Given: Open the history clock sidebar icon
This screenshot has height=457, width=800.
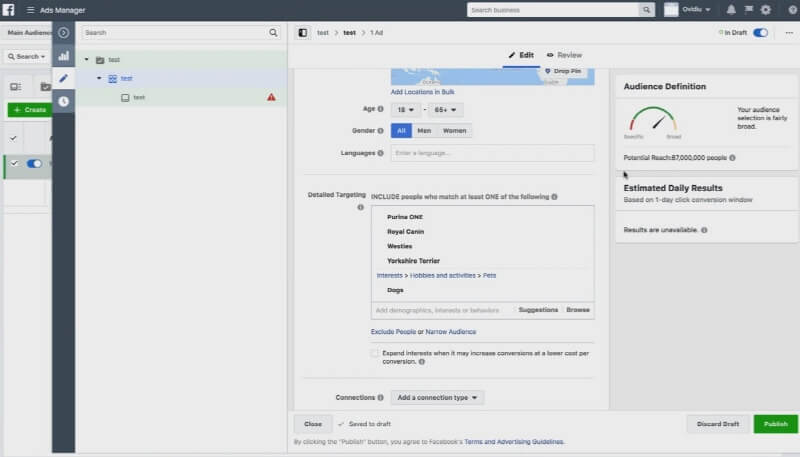Looking at the screenshot, I should click(x=63, y=101).
